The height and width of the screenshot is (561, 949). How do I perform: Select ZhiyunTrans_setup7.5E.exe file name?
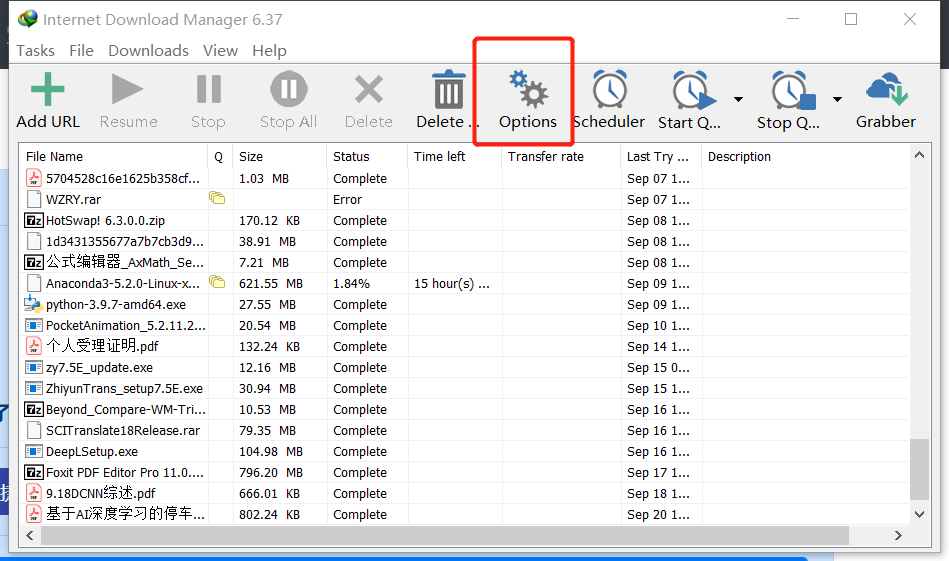124,389
